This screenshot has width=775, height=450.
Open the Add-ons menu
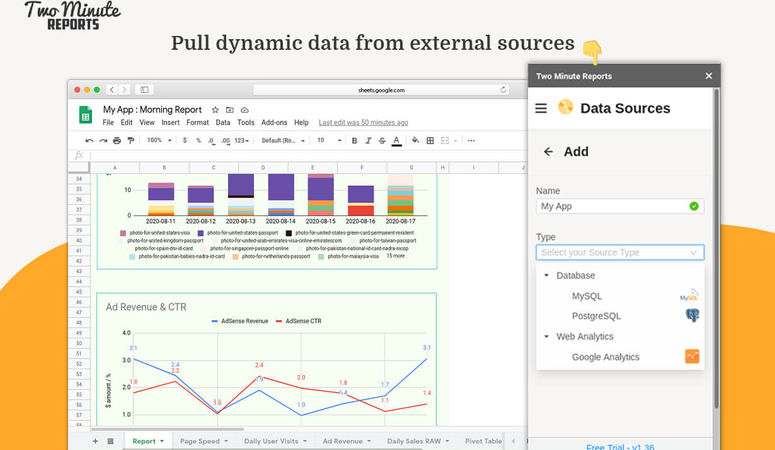[x=274, y=123]
